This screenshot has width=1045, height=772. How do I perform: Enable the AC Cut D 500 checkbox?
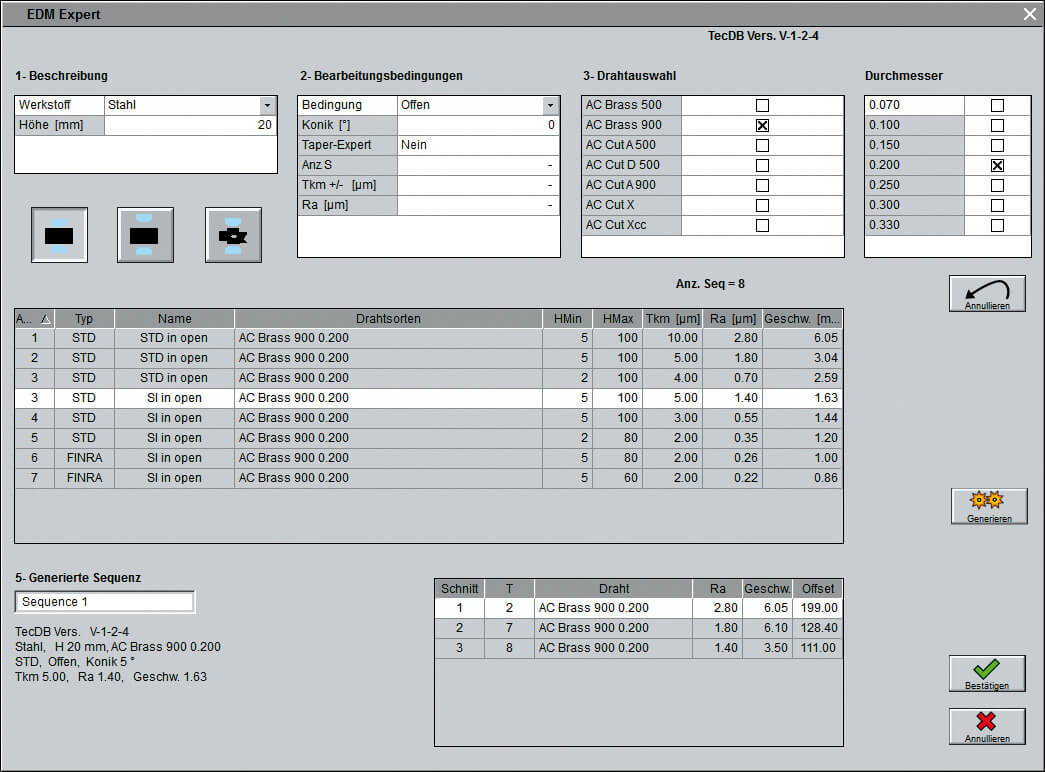point(762,165)
